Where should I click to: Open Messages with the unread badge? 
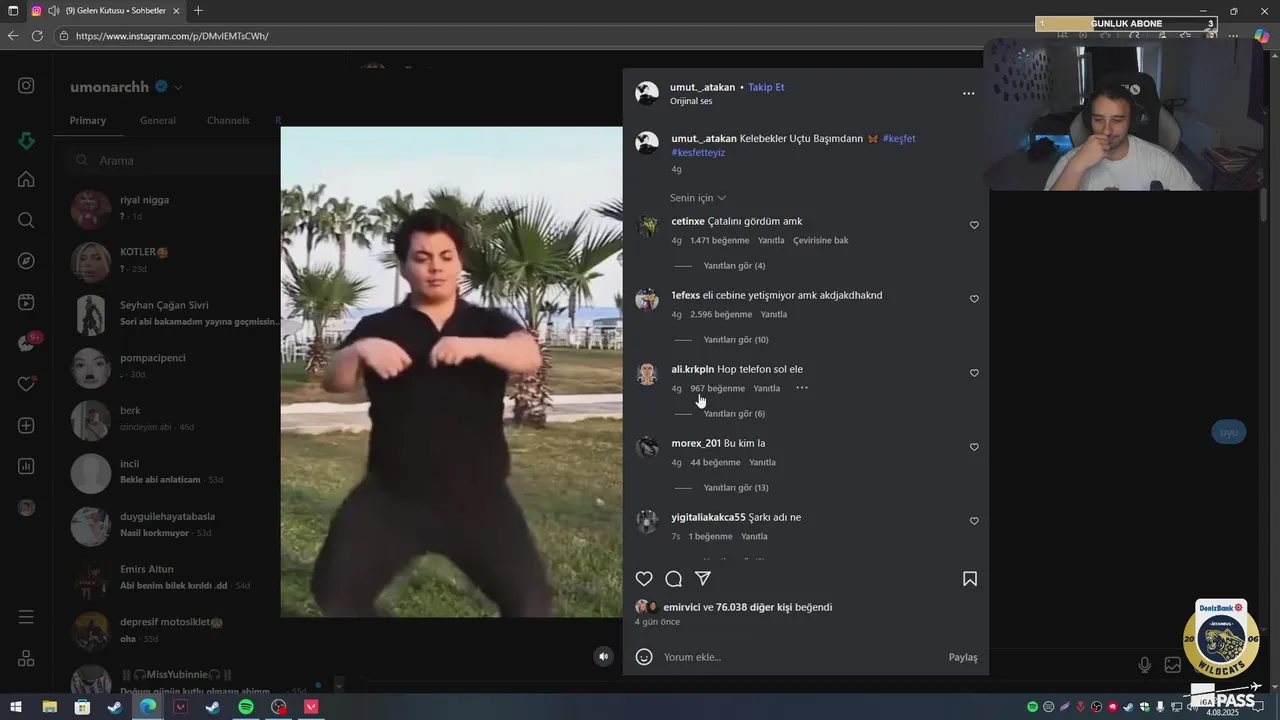tap(28, 343)
